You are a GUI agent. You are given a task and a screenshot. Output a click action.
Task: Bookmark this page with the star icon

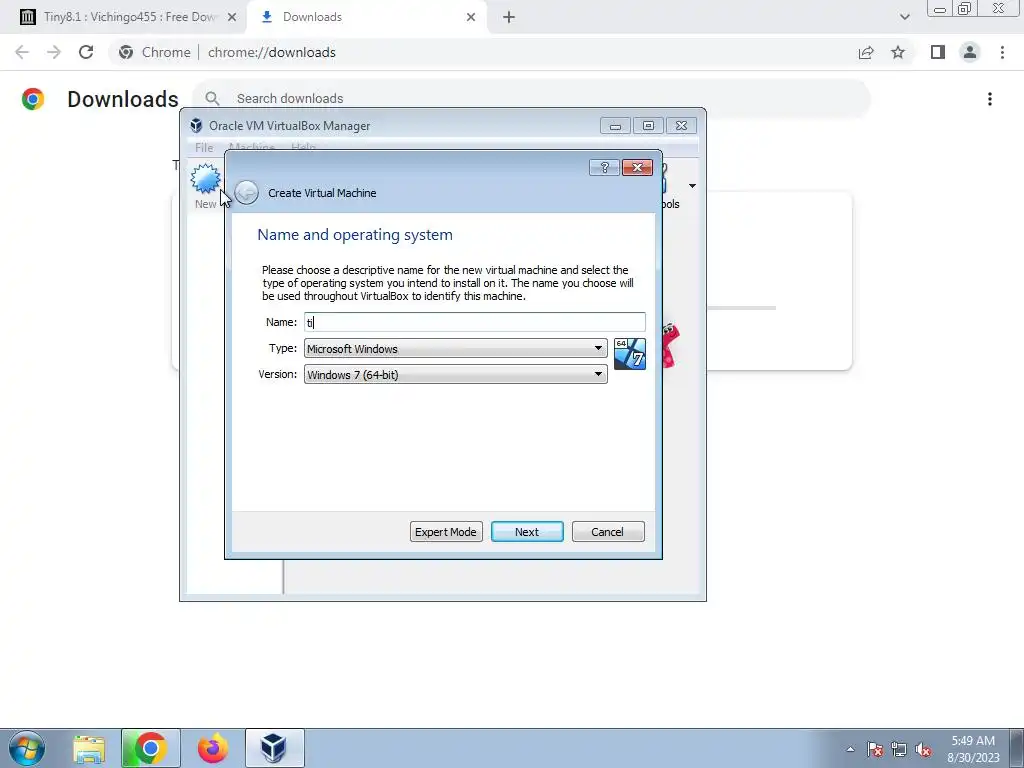click(898, 52)
